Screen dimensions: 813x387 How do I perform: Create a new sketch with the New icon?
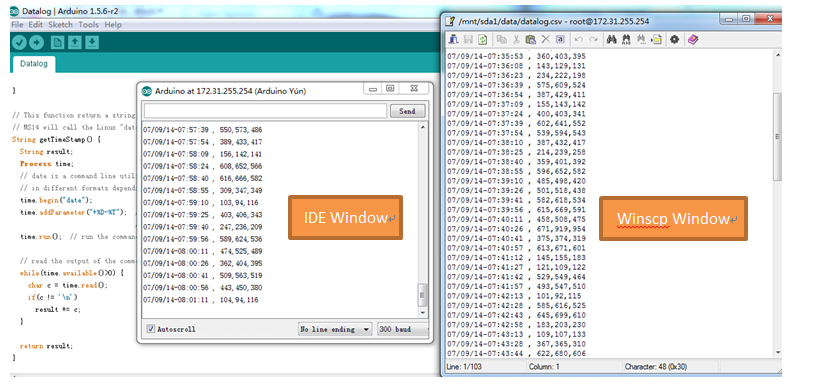(58, 43)
